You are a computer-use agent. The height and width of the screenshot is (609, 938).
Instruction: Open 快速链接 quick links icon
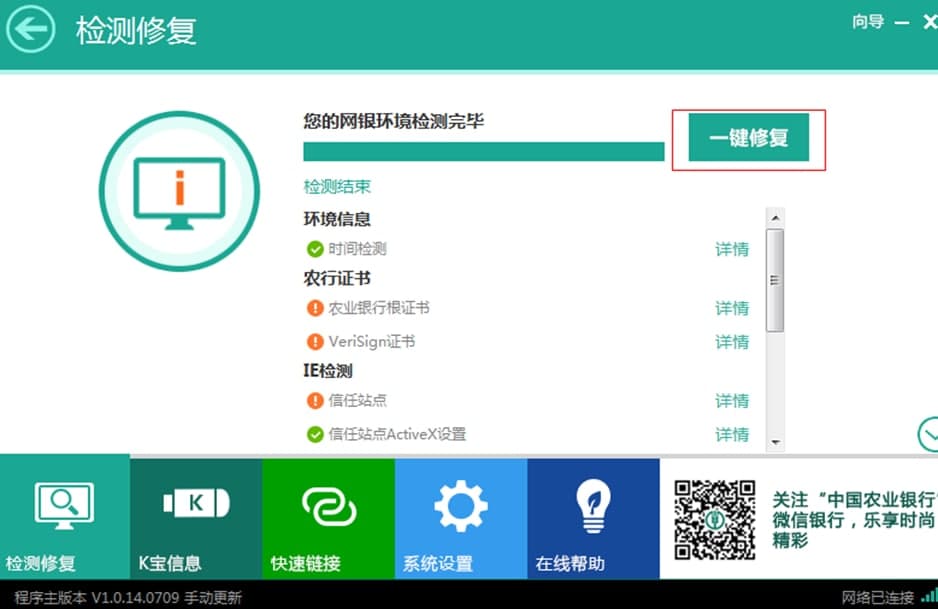pos(328,508)
